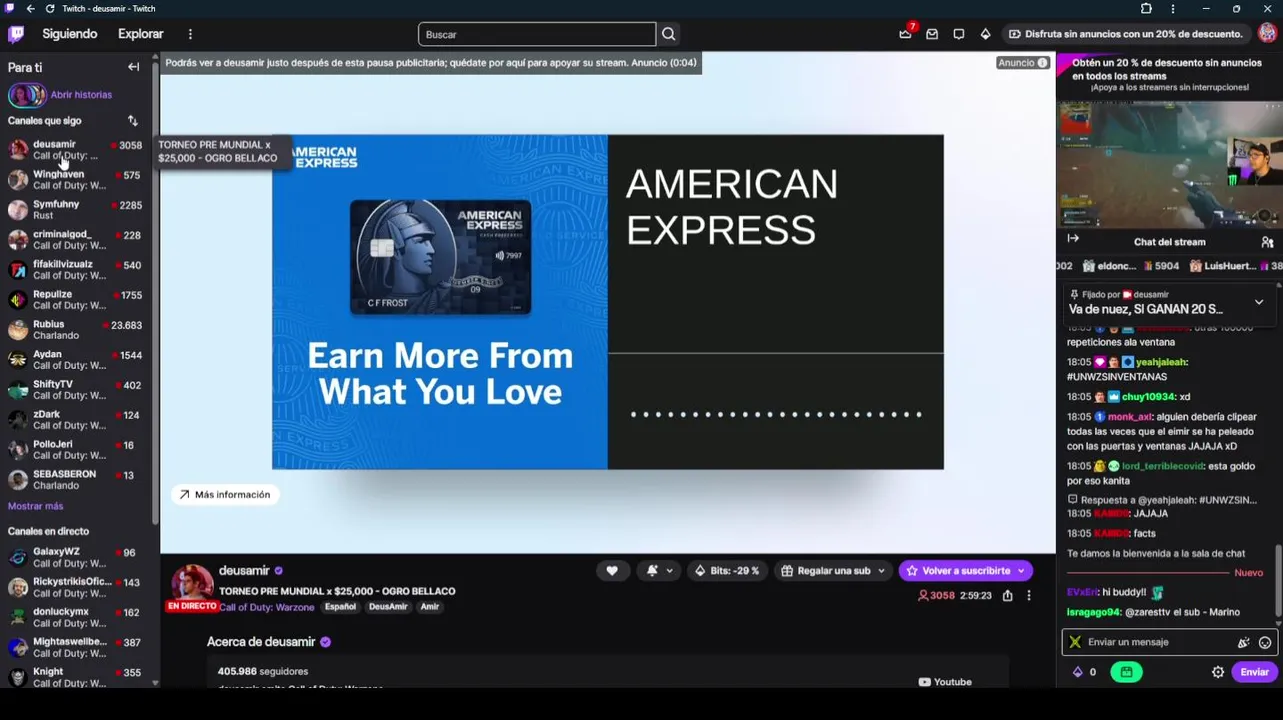Click Enviar chat button
This screenshot has height=720, width=1283.
[1254, 672]
